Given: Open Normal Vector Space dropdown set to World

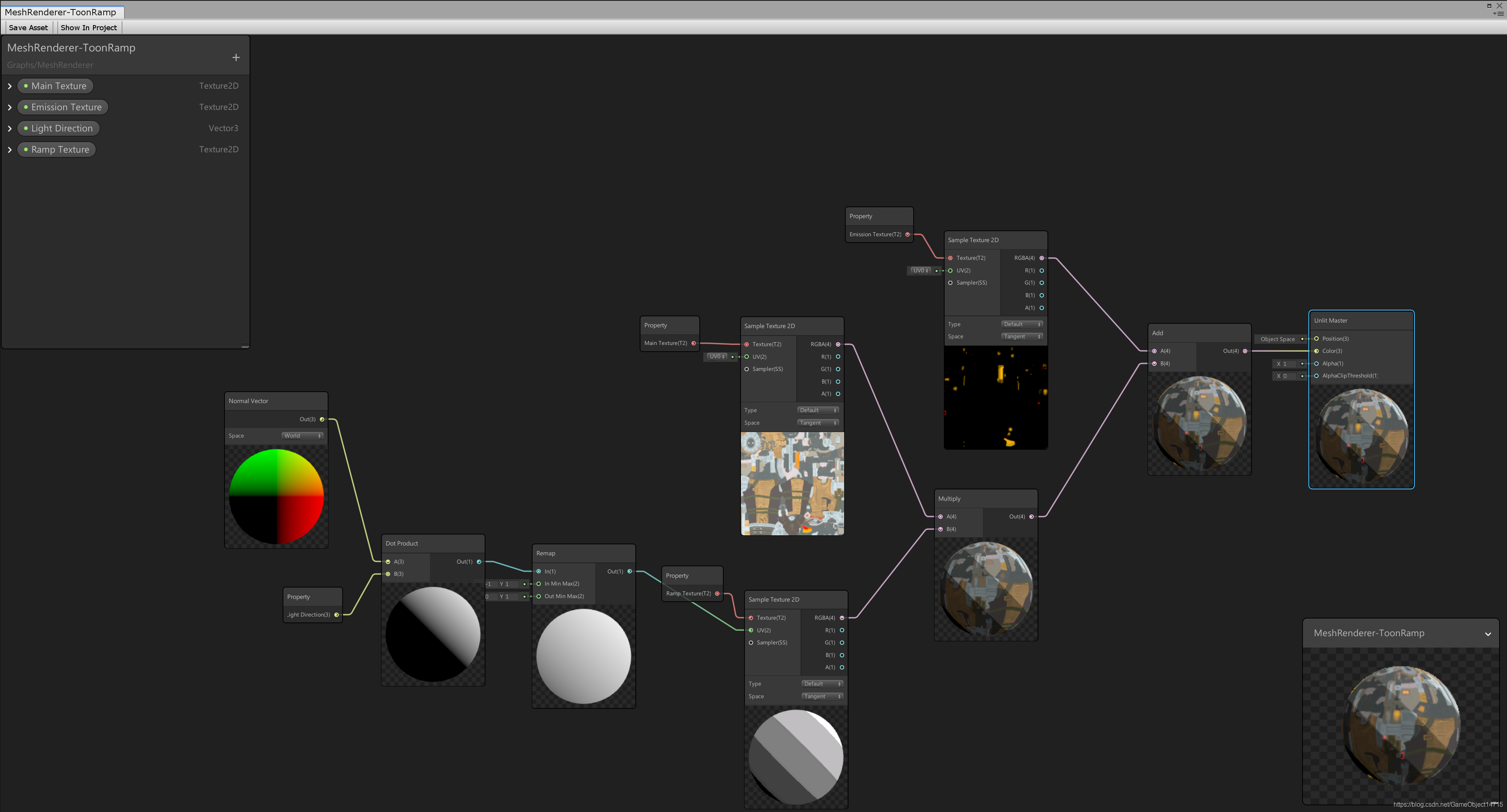Looking at the screenshot, I should click(302, 436).
